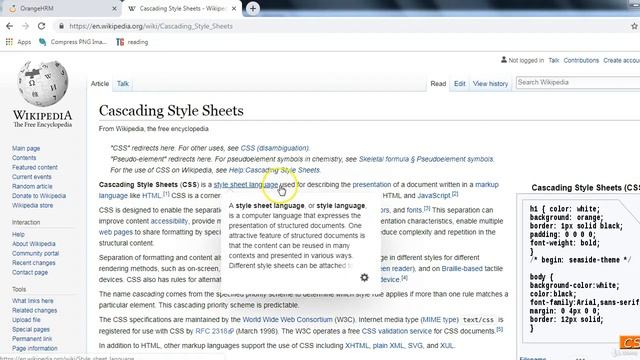Open Compress PNG Images bookmark
640x360 pixels.
[73, 42]
